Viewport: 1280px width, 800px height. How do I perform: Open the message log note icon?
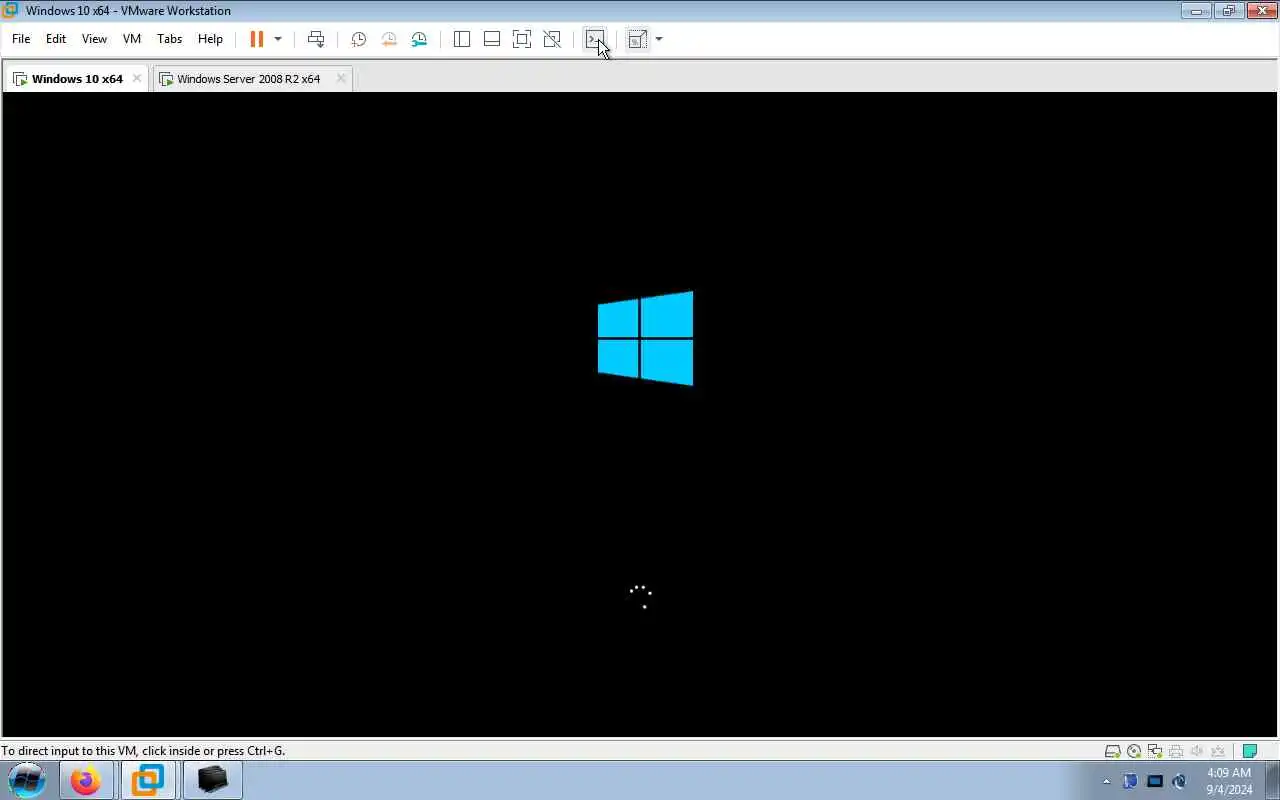pyautogui.click(x=1250, y=751)
